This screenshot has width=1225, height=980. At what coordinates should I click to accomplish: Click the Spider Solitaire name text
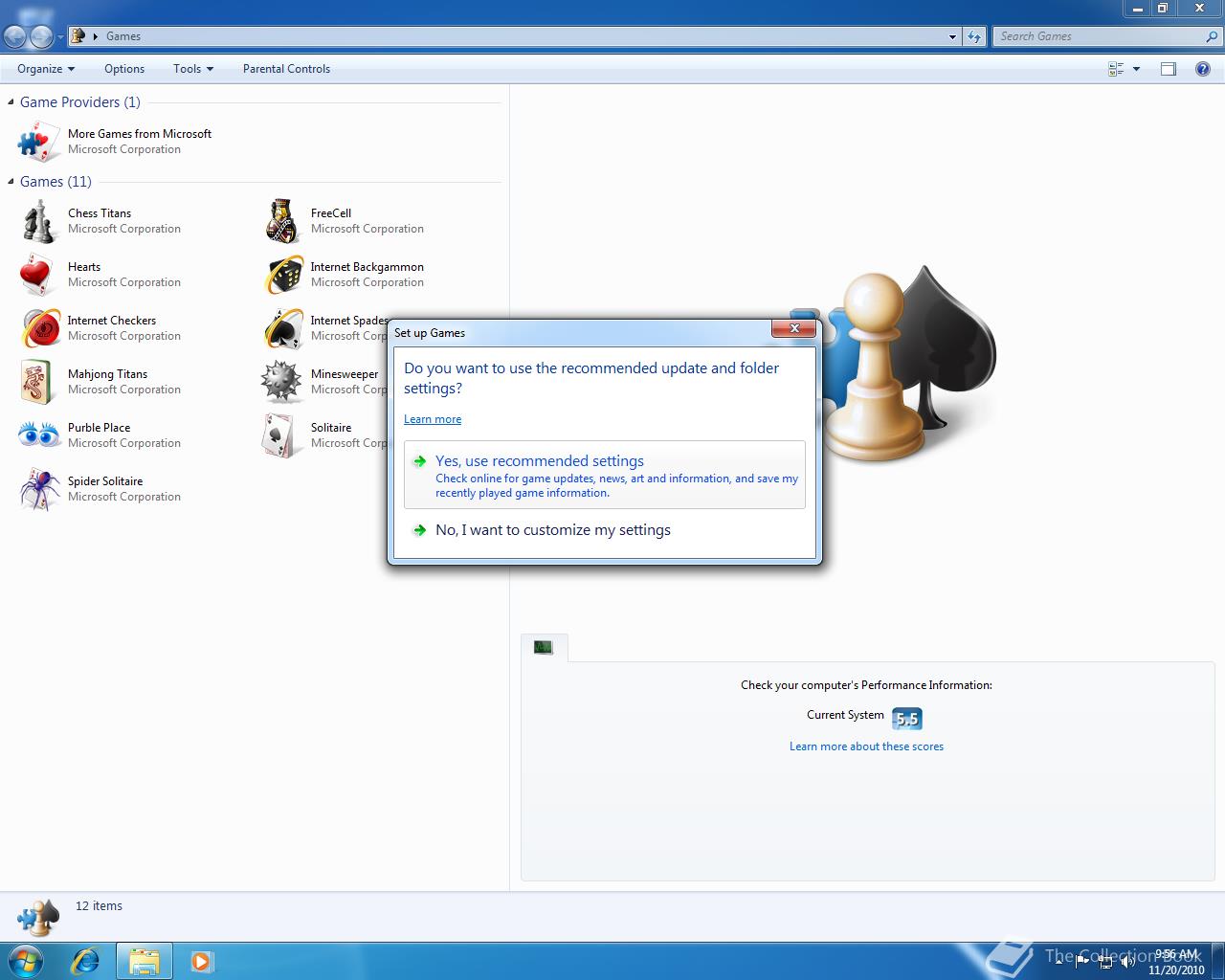105,481
